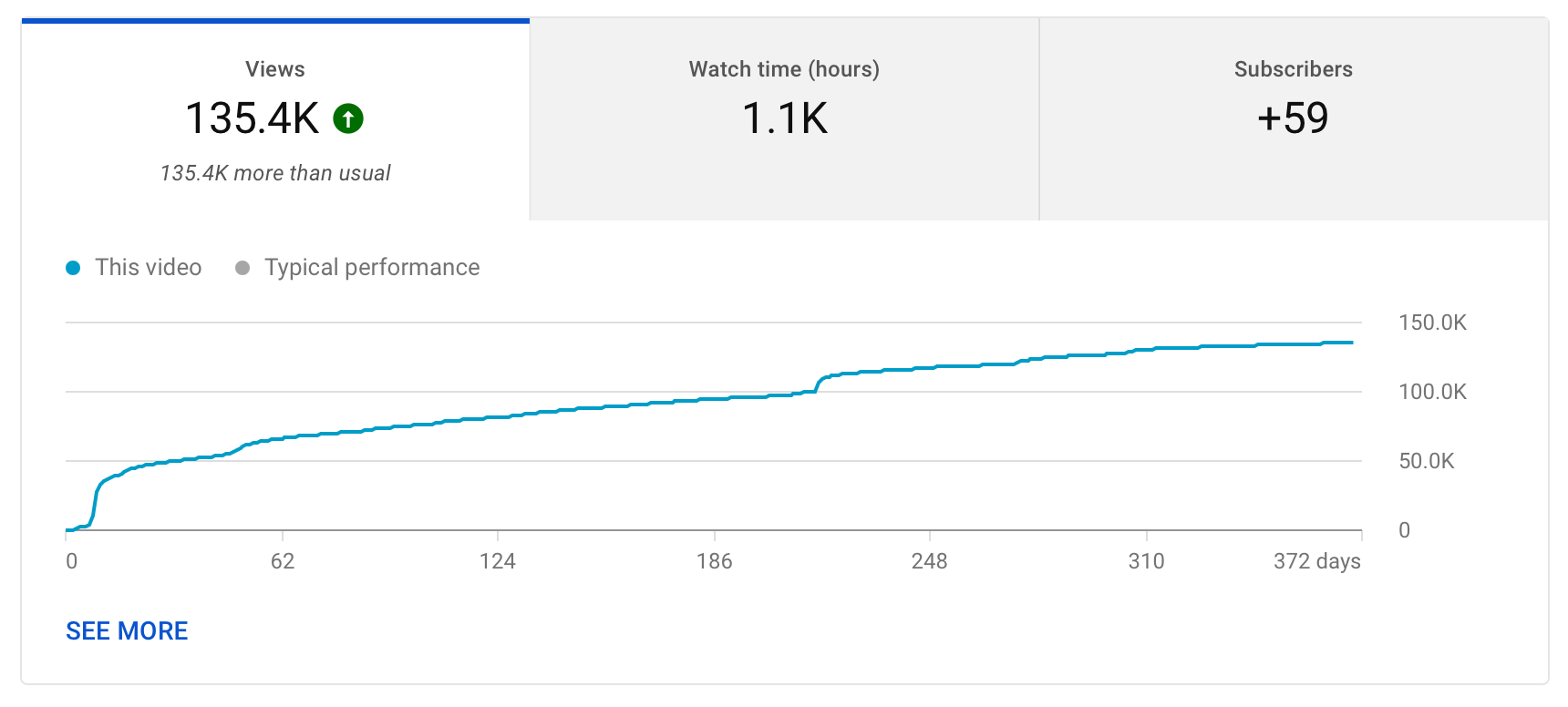Click the blue dot beside This video
This screenshot has width=1568, height=707.
coord(74,267)
